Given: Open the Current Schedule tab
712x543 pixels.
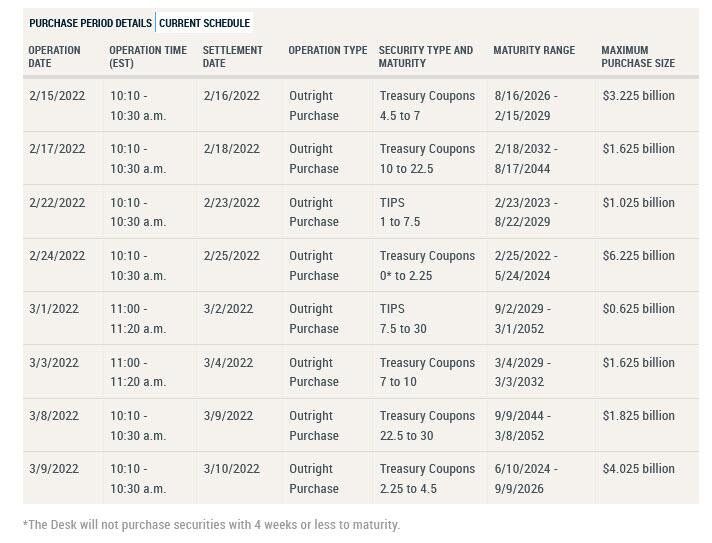Looking at the screenshot, I should click(x=204, y=23).
